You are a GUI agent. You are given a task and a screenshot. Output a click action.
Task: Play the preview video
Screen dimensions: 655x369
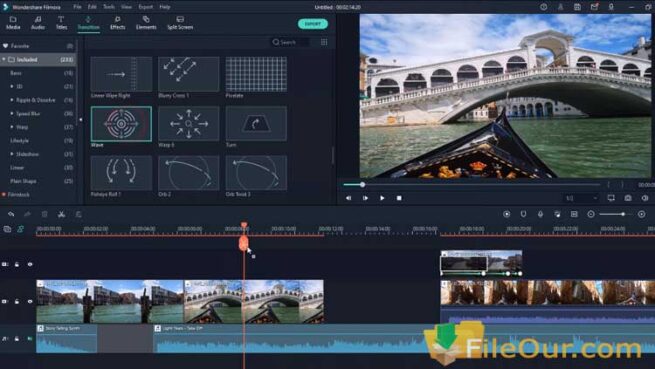tap(382, 198)
